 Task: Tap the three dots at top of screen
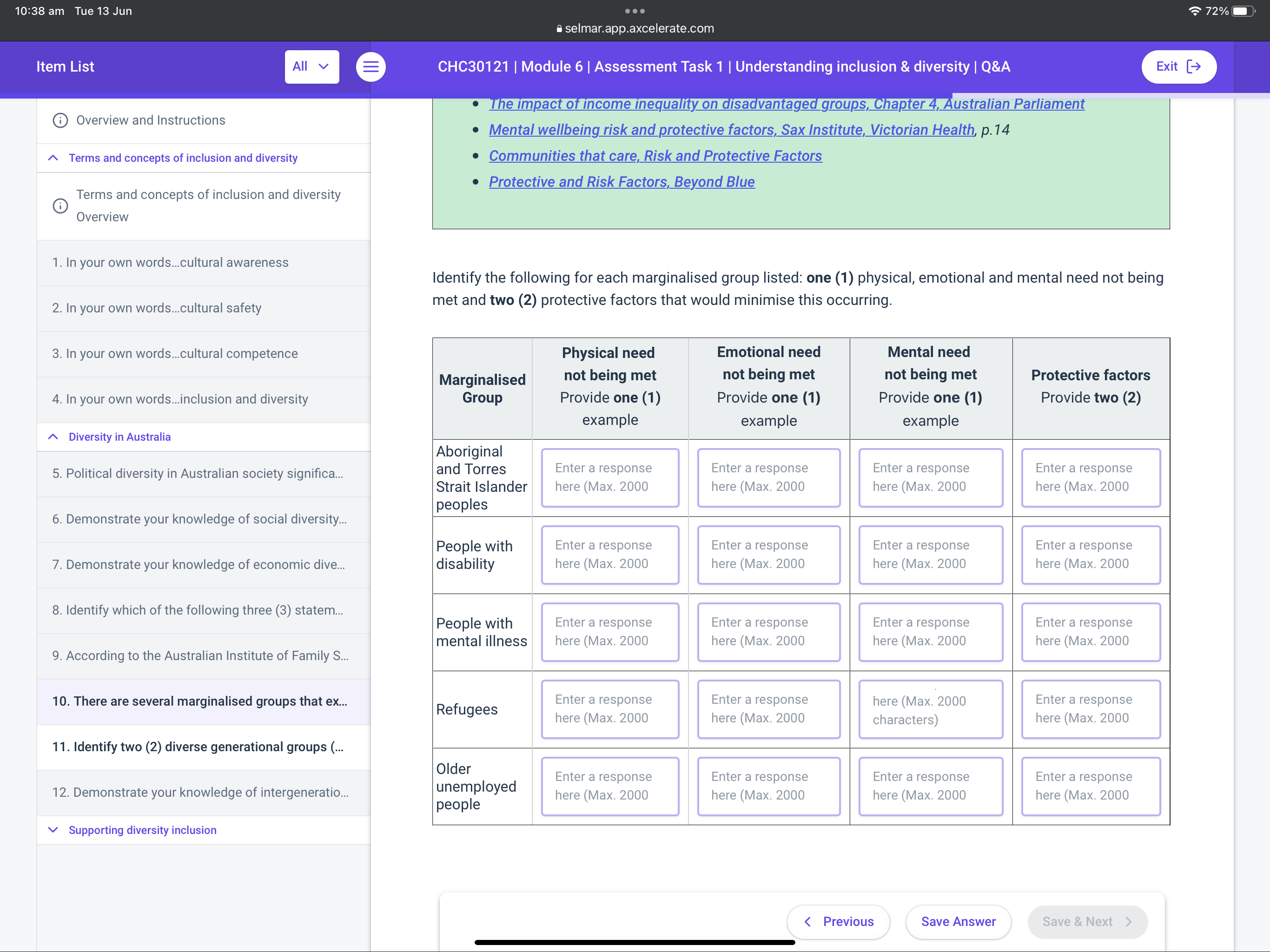pyautogui.click(x=635, y=11)
